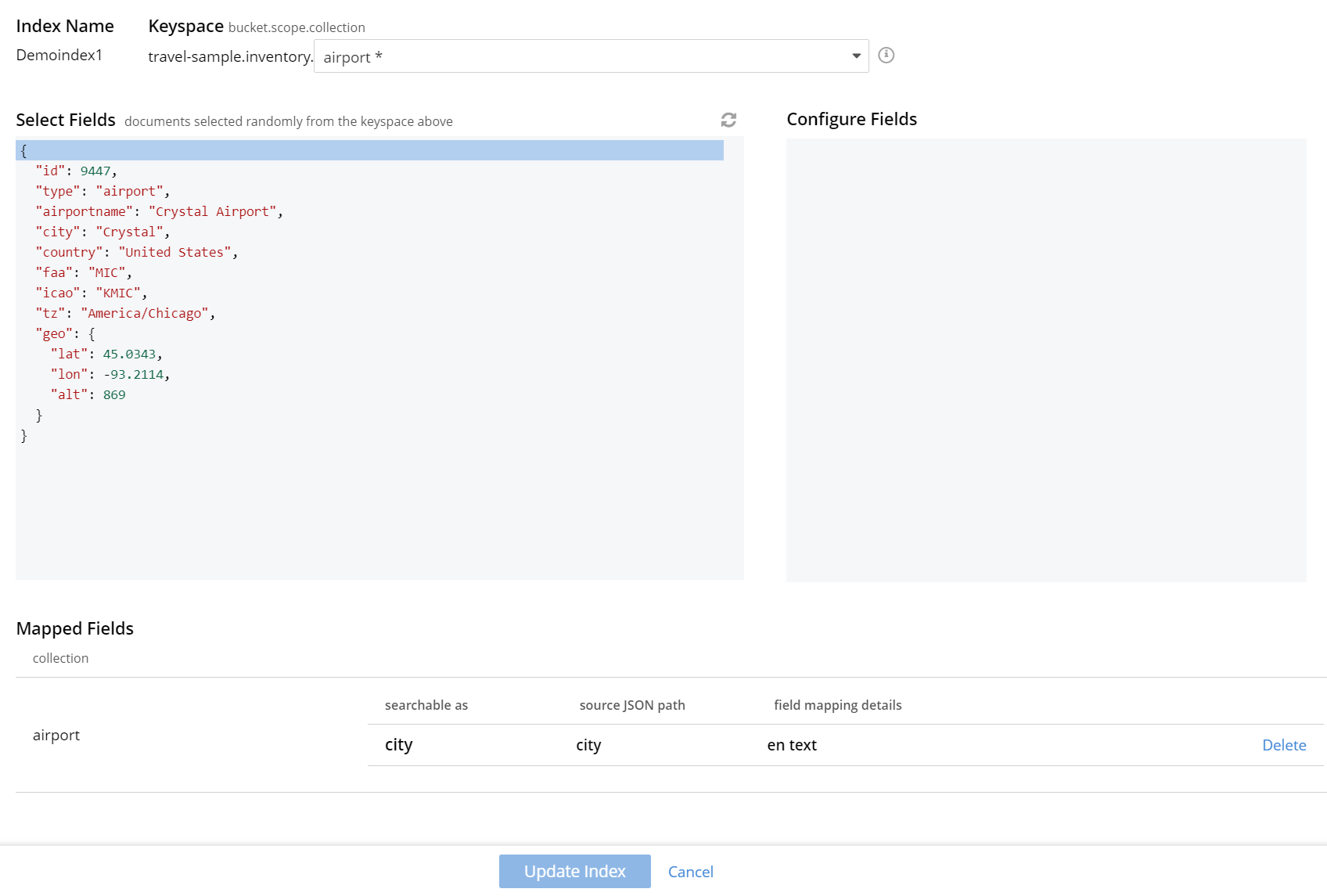
Task: Click the highlighted opening brace line
Action: click(369, 150)
